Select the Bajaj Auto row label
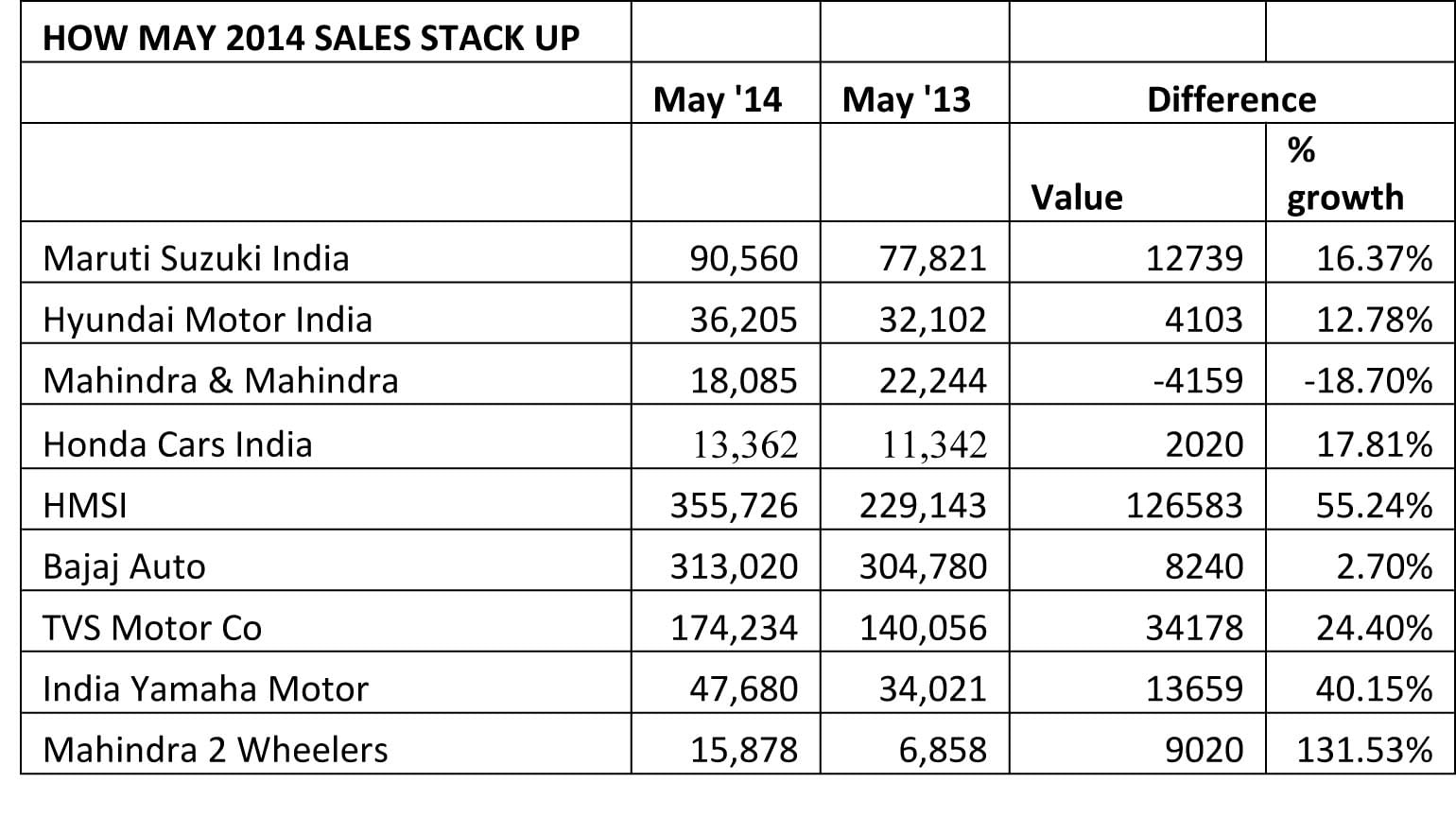The image size is (1456, 835). point(124,566)
